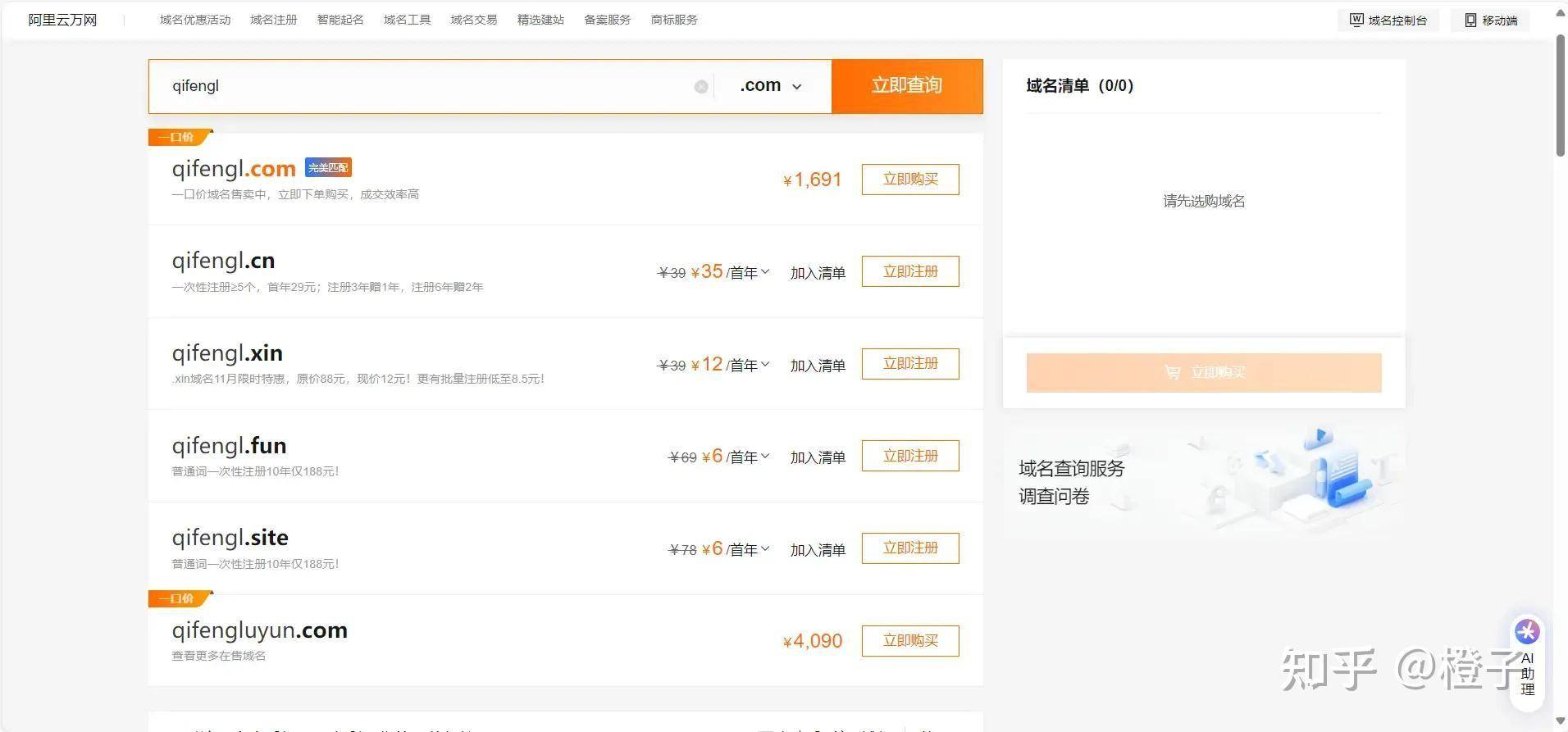The width and height of the screenshot is (1568, 732).
Task: Open the 域名工具 menu
Action: click(x=408, y=20)
